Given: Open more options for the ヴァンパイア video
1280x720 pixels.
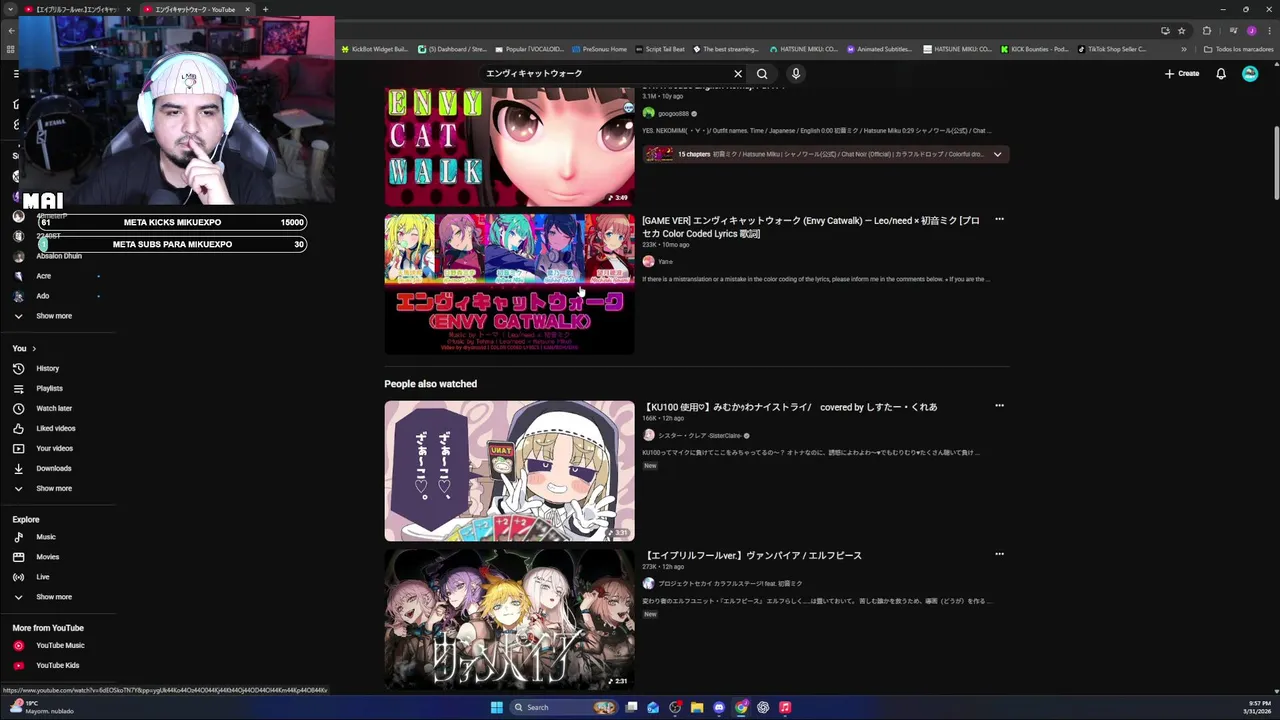Looking at the screenshot, I should (999, 554).
